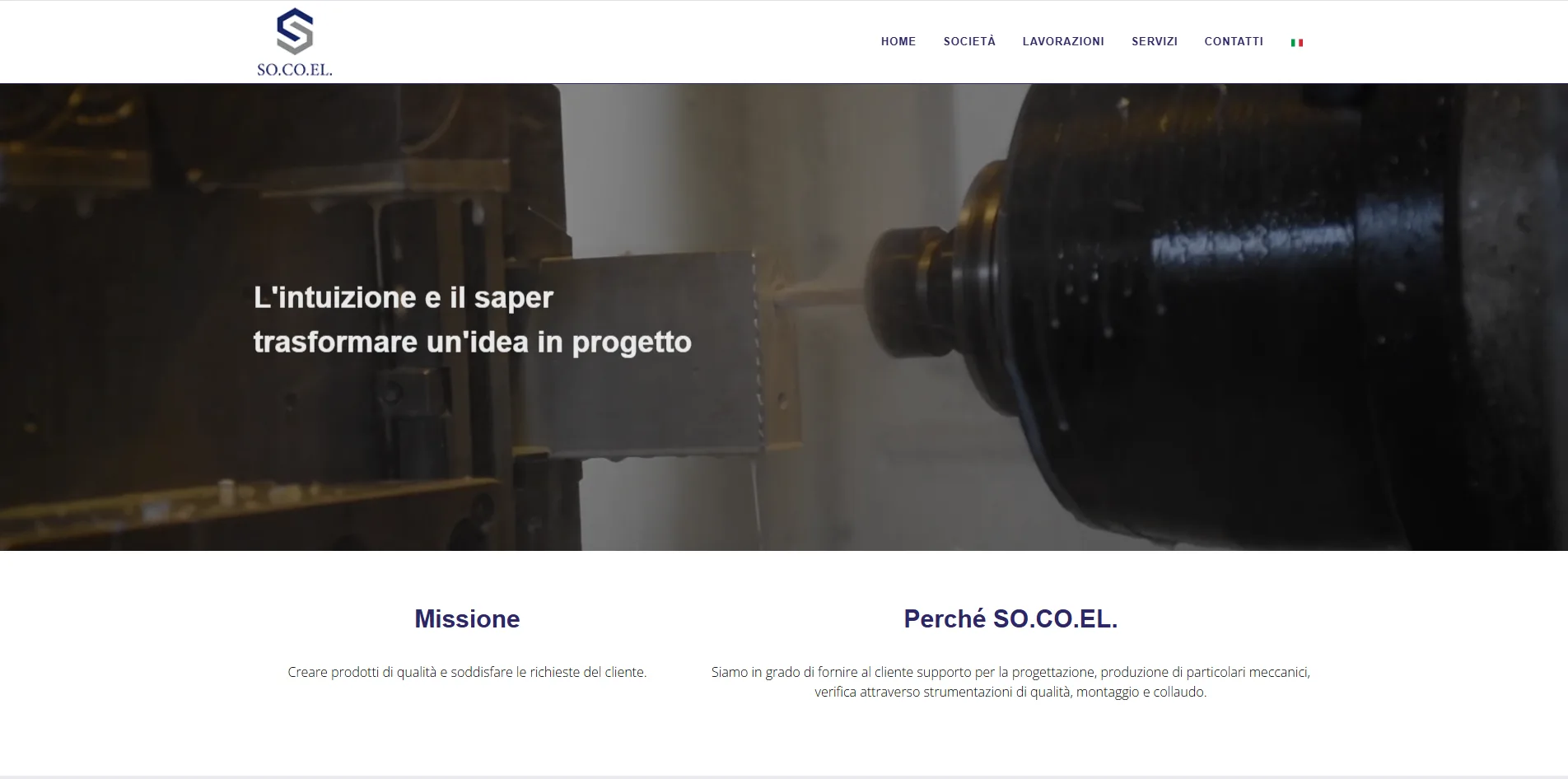Viewport: 1568px width, 779px height.
Task: Click the hero headline about 'L'intuizione e il saper'
Action: pos(473,320)
